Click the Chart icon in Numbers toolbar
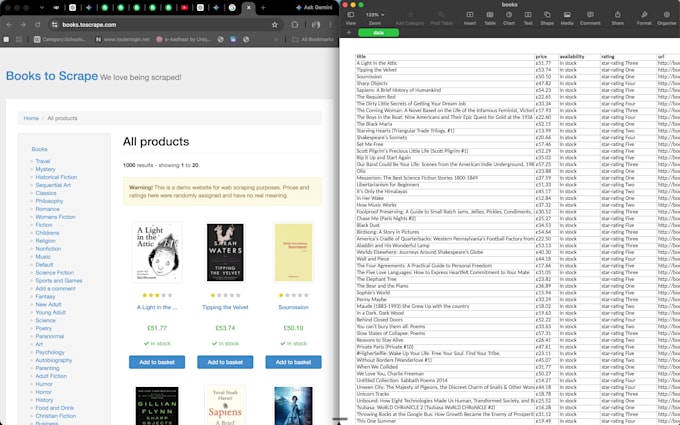The image size is (680, 425). coord(509,18)
